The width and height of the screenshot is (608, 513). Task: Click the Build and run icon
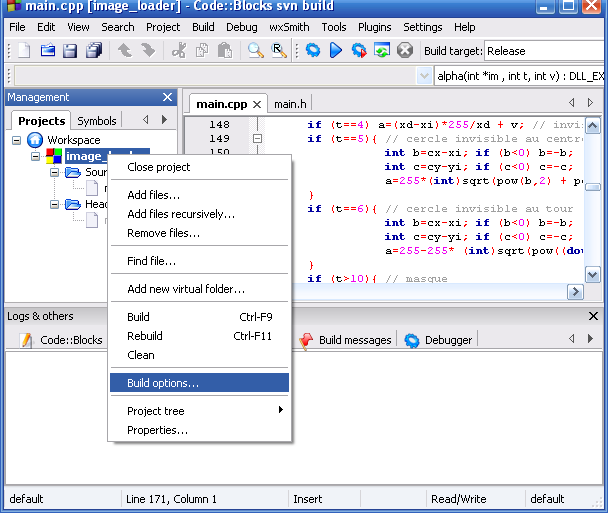359,50
